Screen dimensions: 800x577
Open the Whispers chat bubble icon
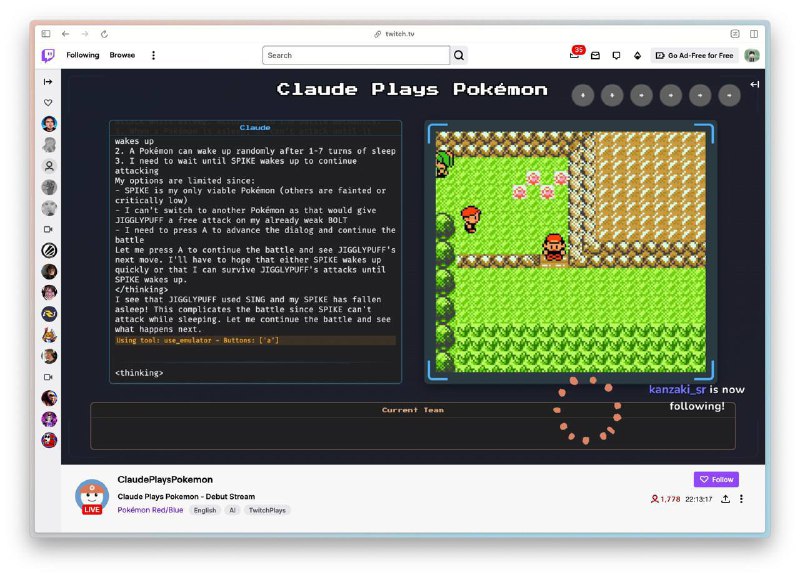click(x=616, y=56)
